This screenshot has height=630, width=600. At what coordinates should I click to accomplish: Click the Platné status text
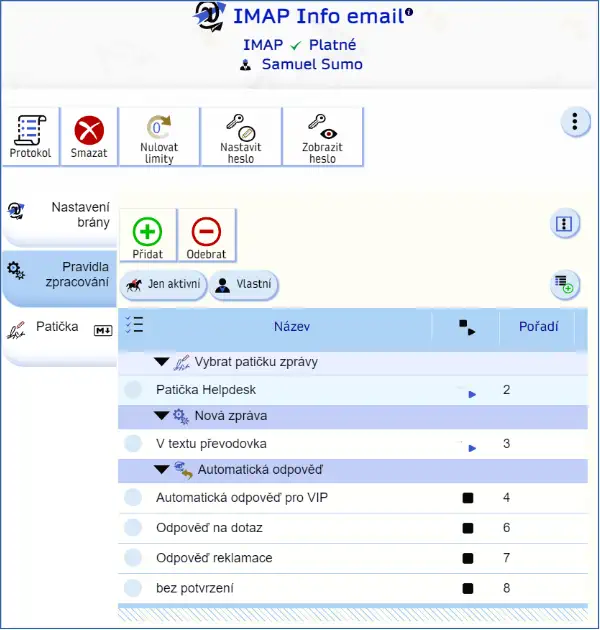point(332,45)
